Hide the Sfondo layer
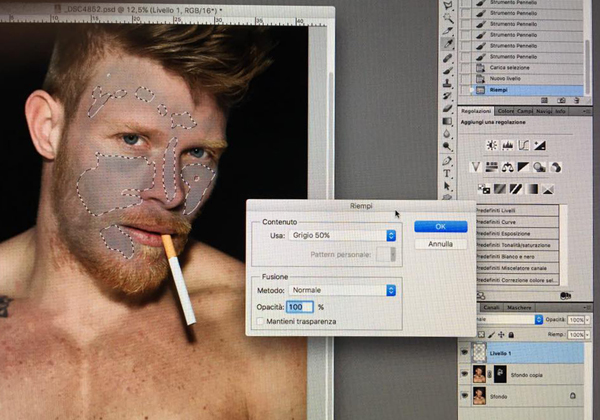 click(464, 396)
